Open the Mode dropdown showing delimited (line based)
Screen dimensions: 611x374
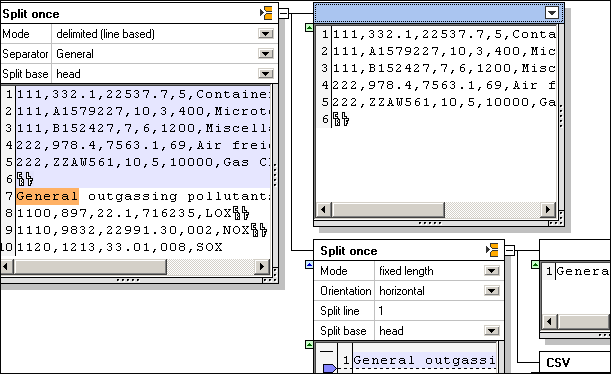[x=265, y=34]
